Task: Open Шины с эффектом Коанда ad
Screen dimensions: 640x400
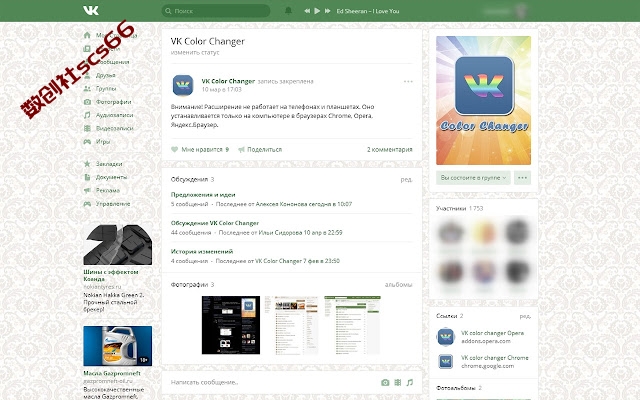Action: pos(111,276)
